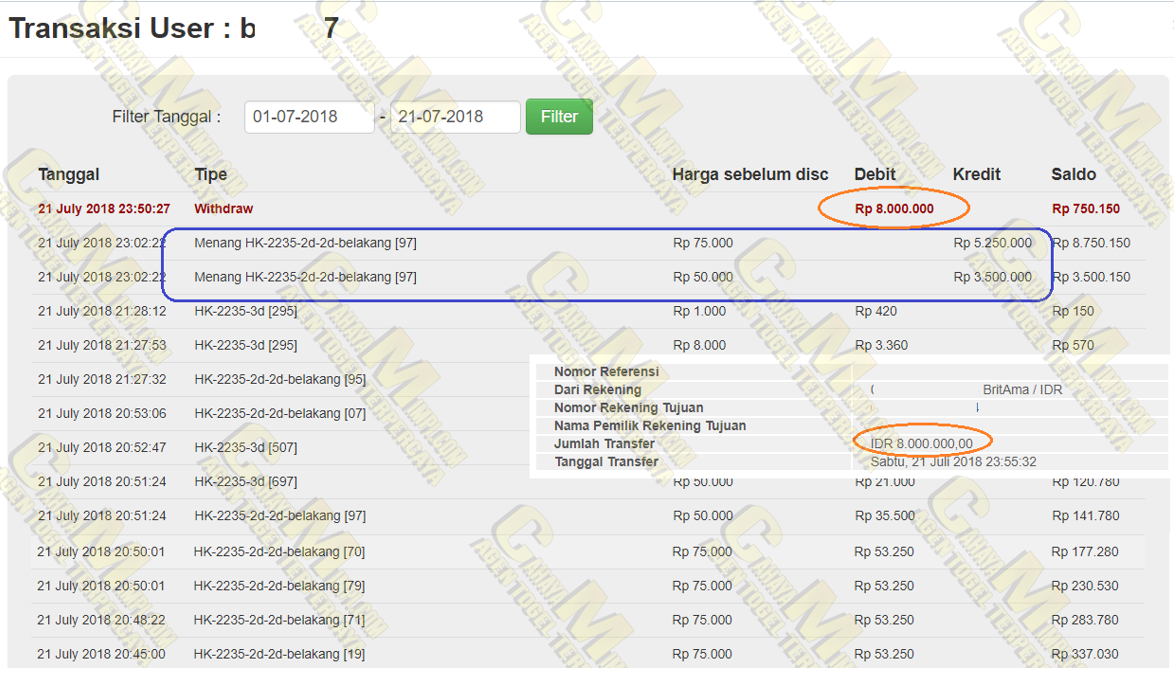This screenshot has height=674, width=1174.
Task: Click the start date field showing 01-07-2018
Action: 309,117
